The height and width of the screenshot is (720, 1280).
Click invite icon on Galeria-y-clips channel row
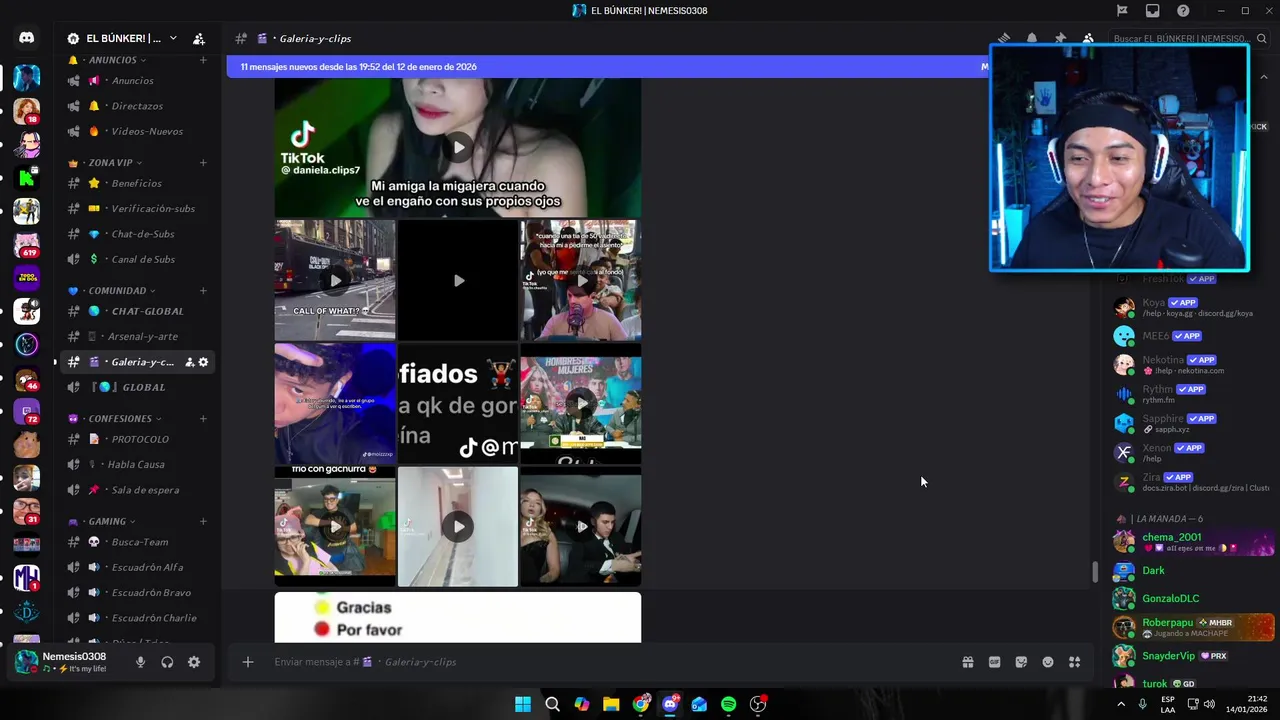(x=189, y=362)
